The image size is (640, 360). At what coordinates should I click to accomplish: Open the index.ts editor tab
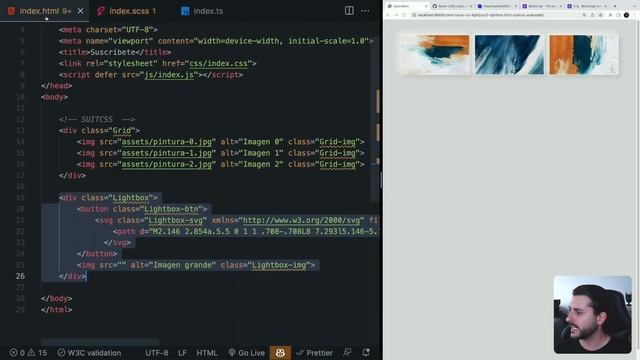[202, 11]
